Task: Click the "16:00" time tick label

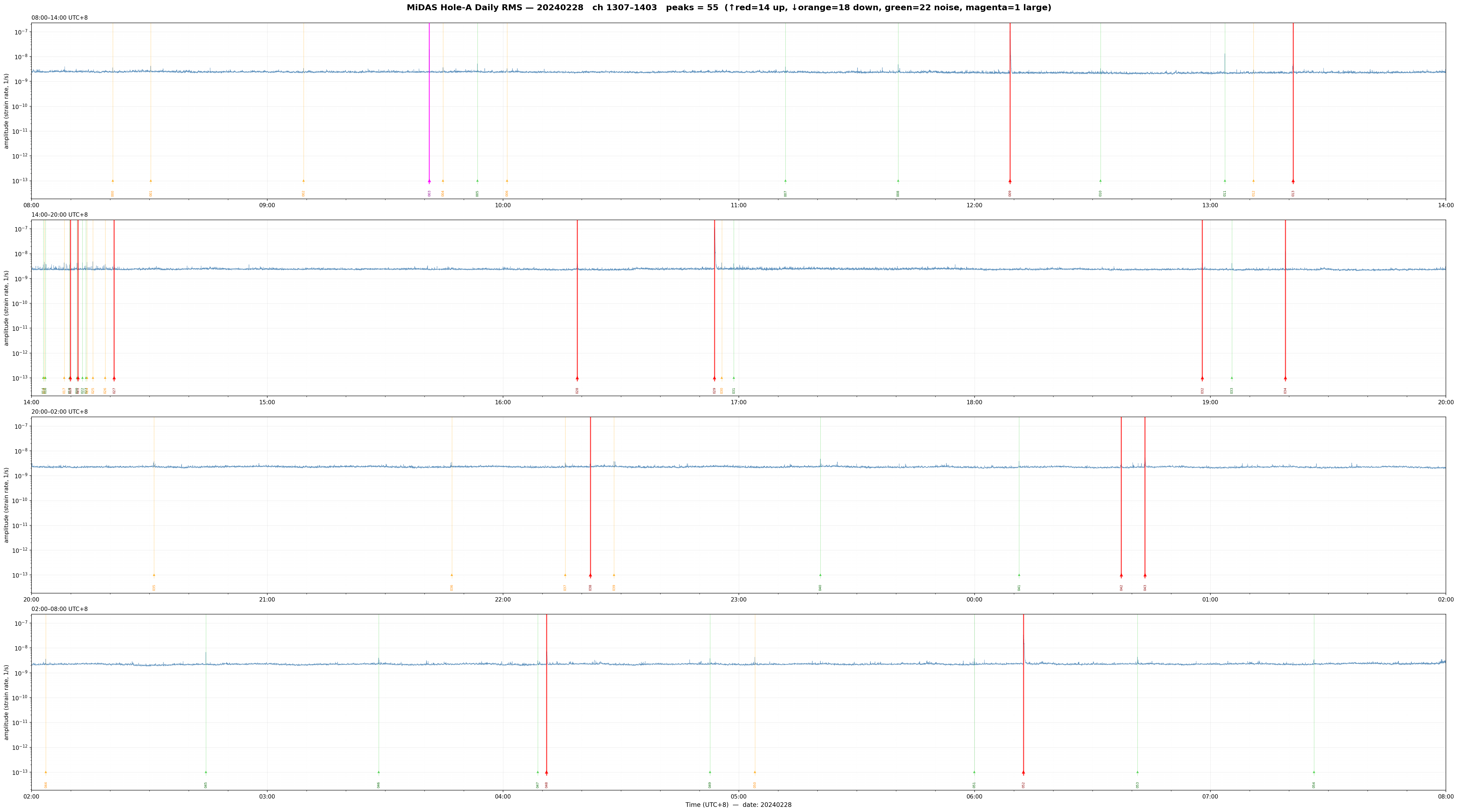Action: [503, 402]
